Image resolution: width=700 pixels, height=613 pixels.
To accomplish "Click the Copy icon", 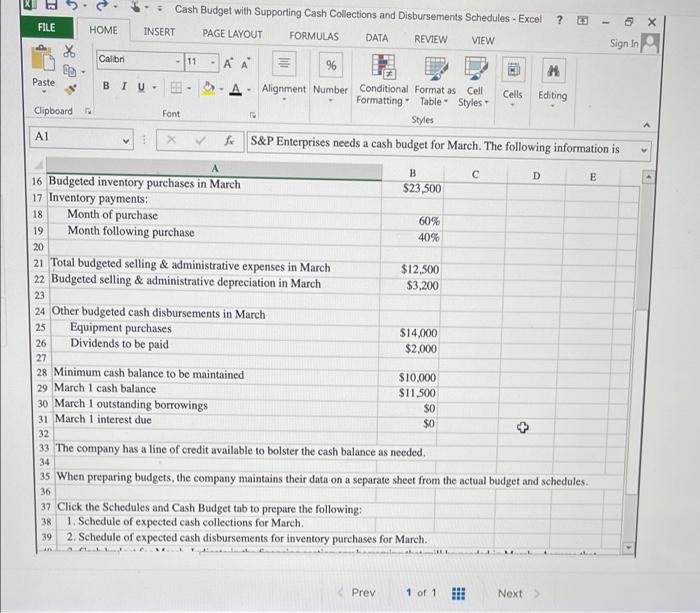I will pyautogui.click(x=69, y=71).
